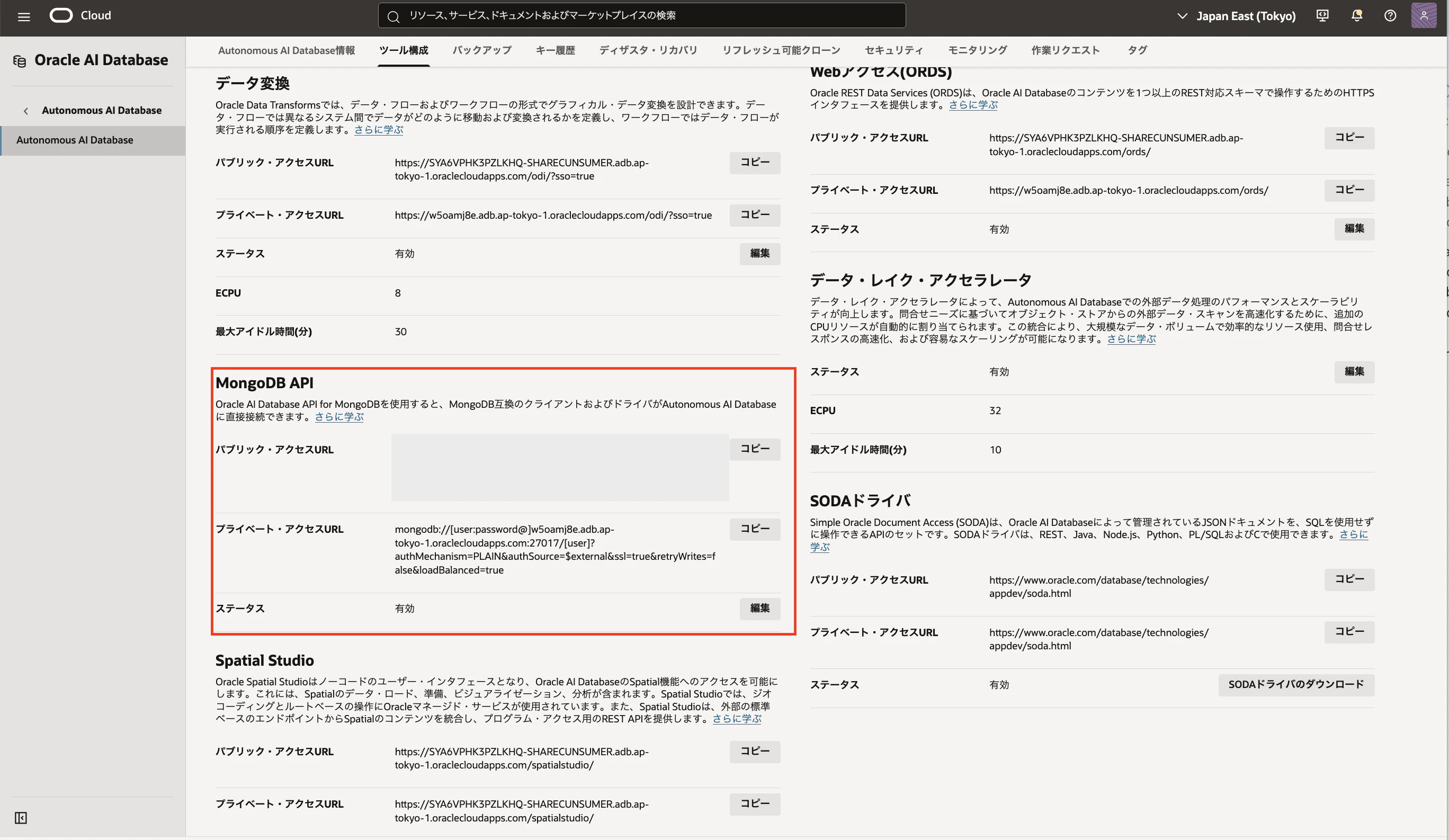
Task: Click the データ変換 ECPU value 8
Action: coord(398,293)
